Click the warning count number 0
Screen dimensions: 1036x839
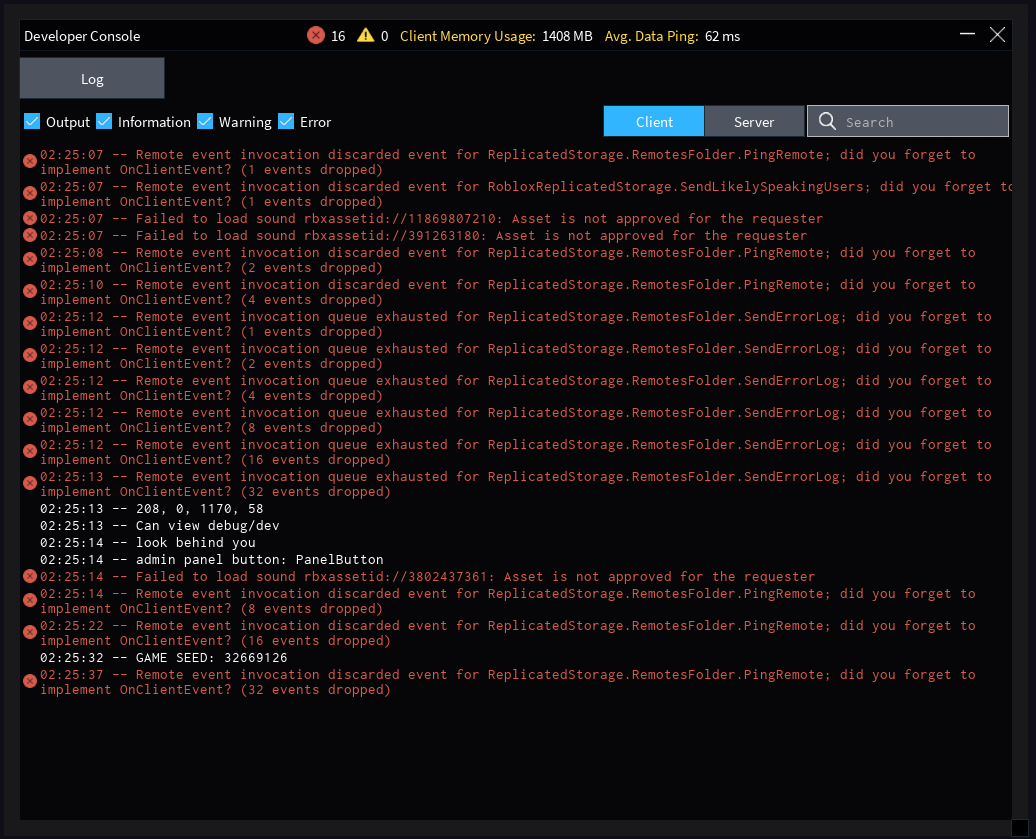point(385,36)
